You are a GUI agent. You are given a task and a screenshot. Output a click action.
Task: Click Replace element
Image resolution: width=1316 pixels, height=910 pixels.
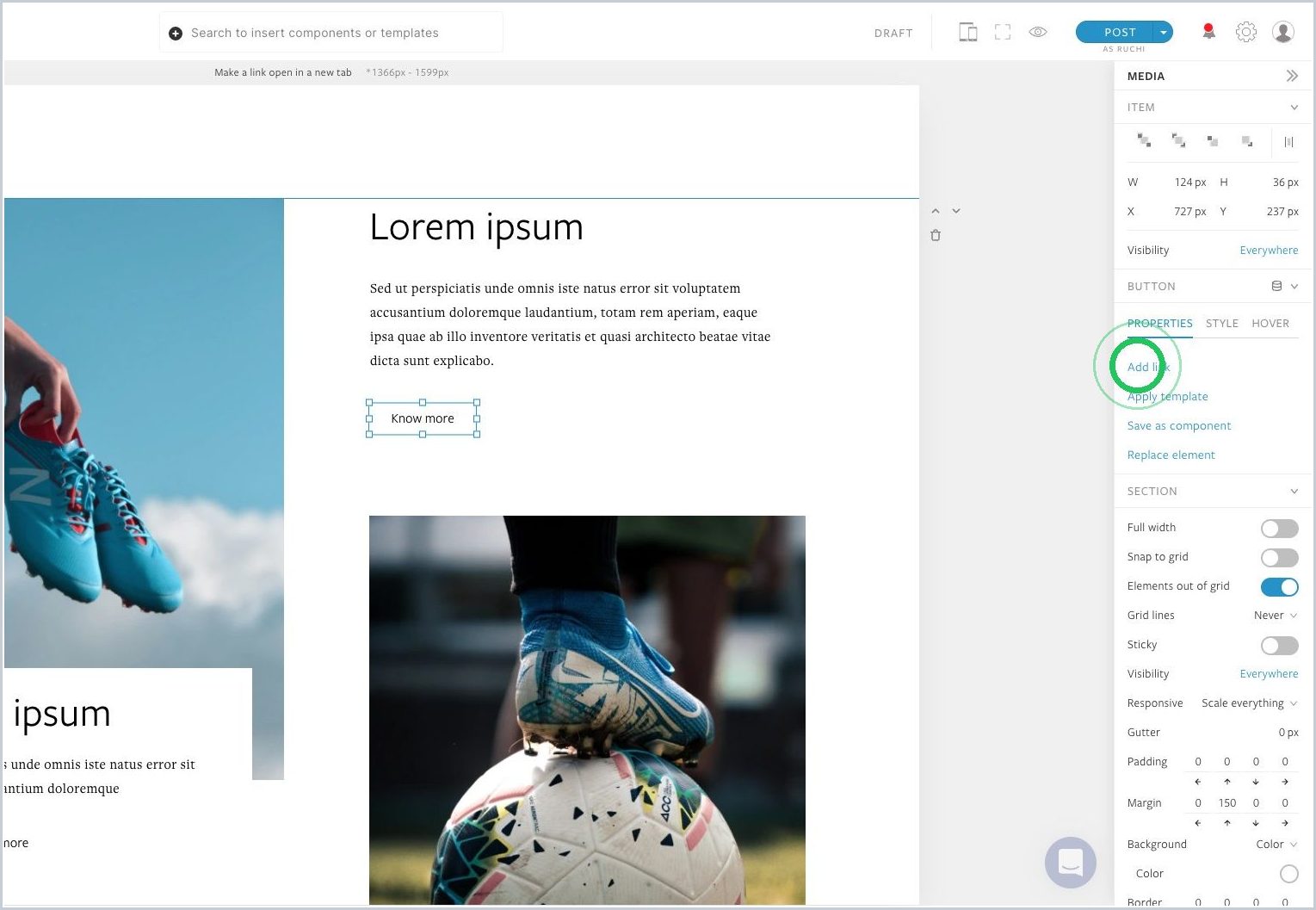[1171, 455]
